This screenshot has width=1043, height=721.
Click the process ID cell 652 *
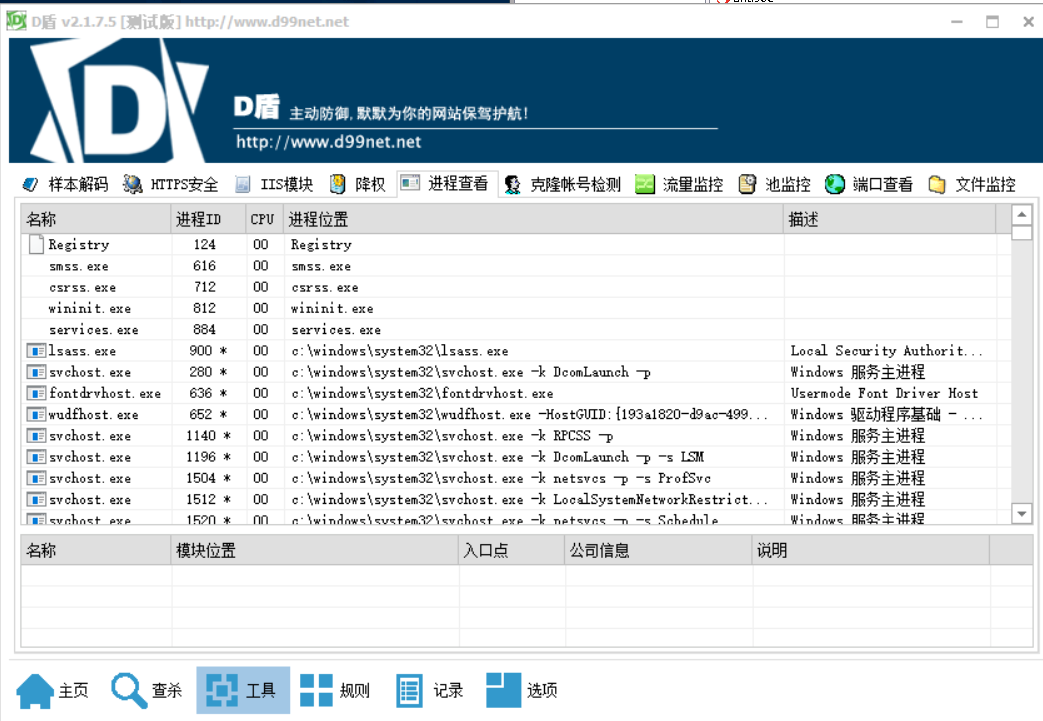(x=208, y=414)
